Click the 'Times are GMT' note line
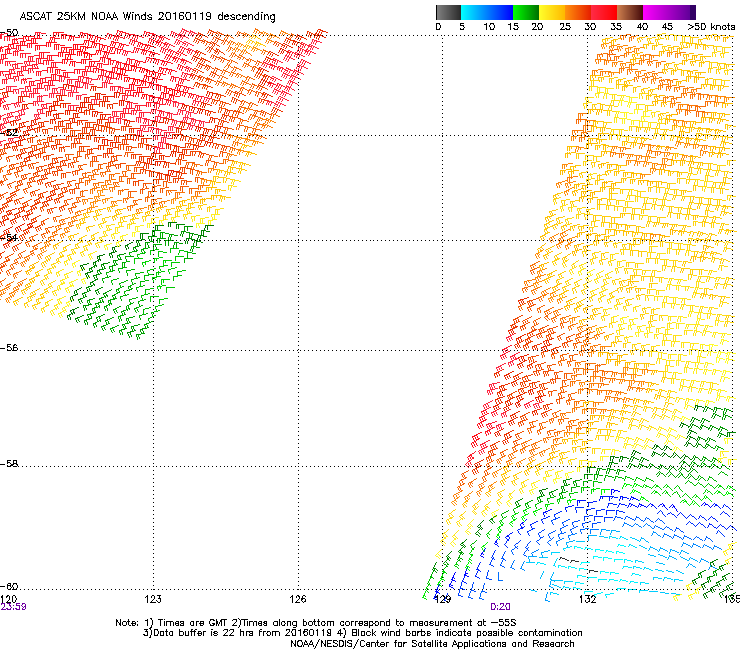This screenshot has height=650, width=740. click(x=316, y=623)
